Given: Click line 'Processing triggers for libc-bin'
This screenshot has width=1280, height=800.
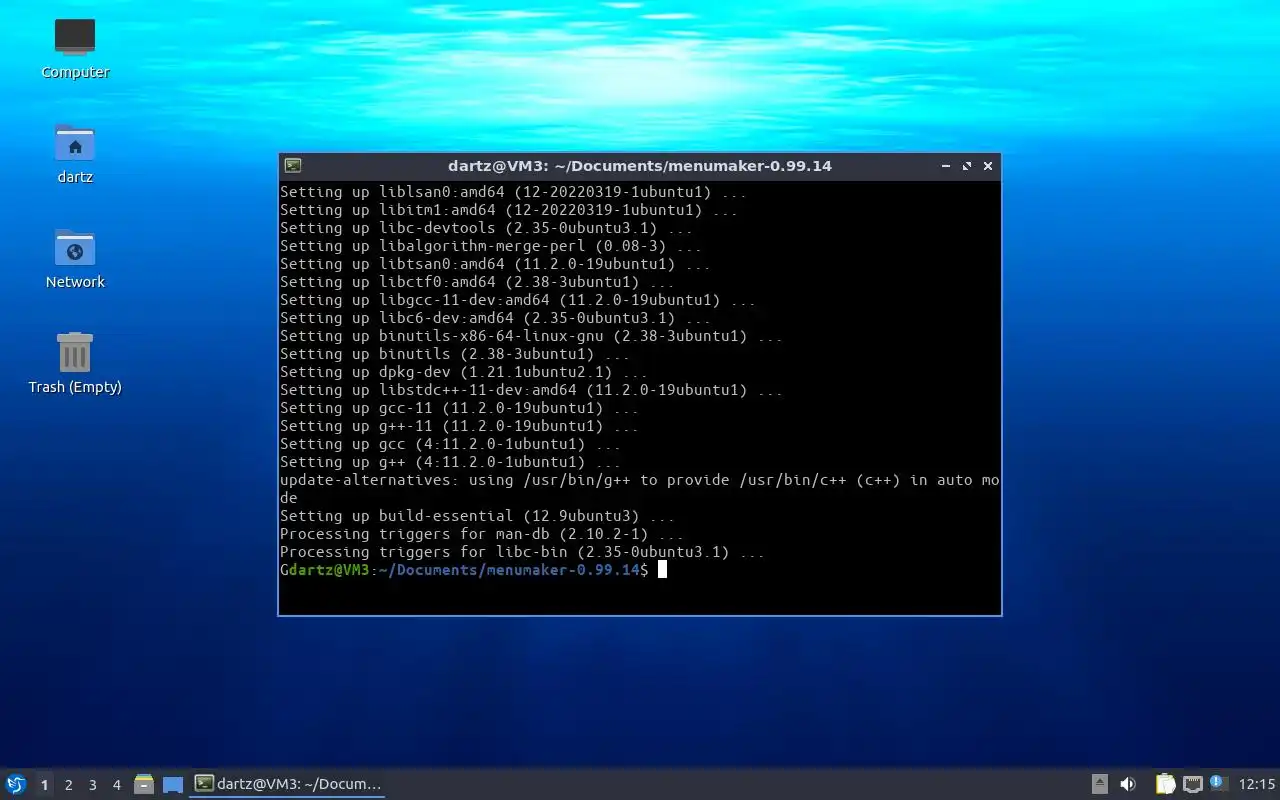Looking at the screenshot, I should point(522,552).
